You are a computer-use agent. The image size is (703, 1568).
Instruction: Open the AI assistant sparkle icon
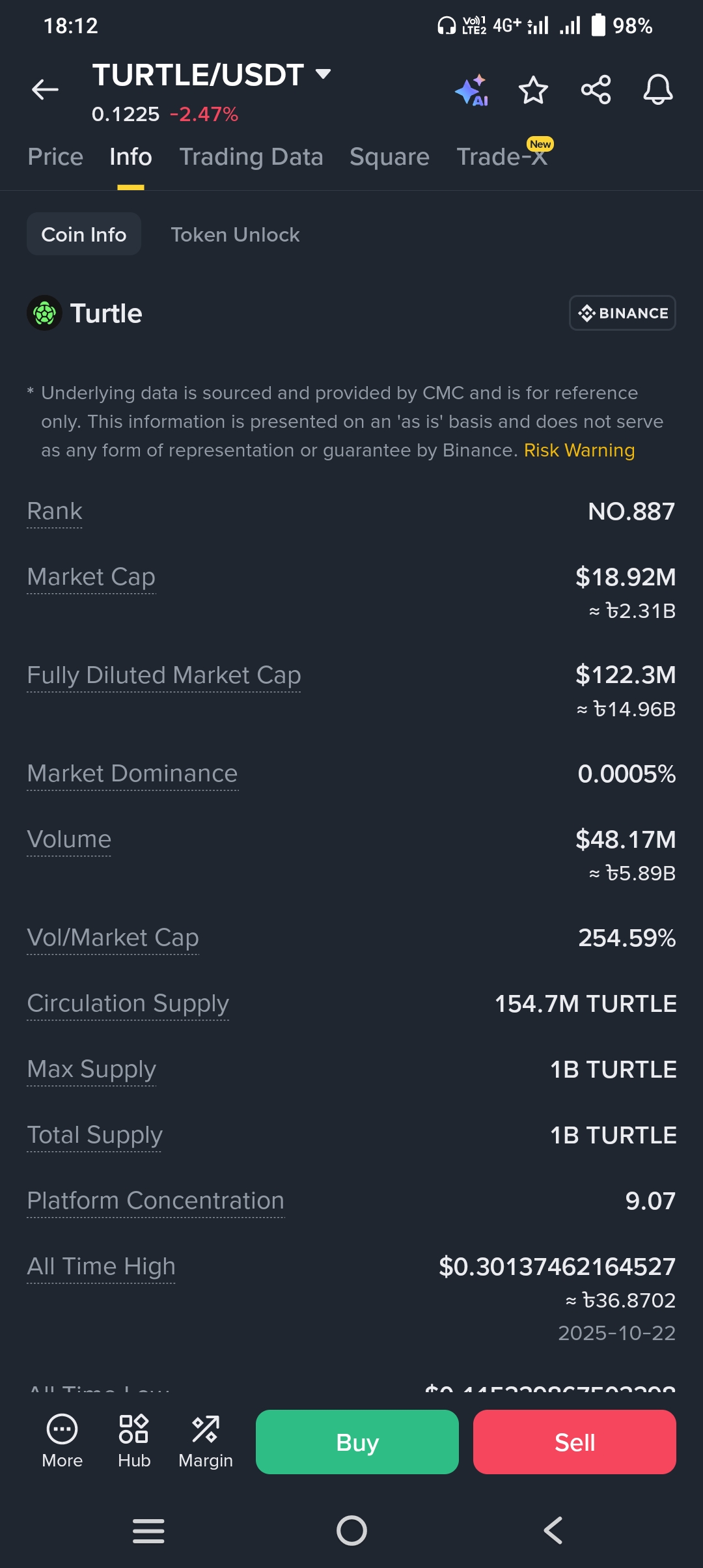click(x=471, y=91)
